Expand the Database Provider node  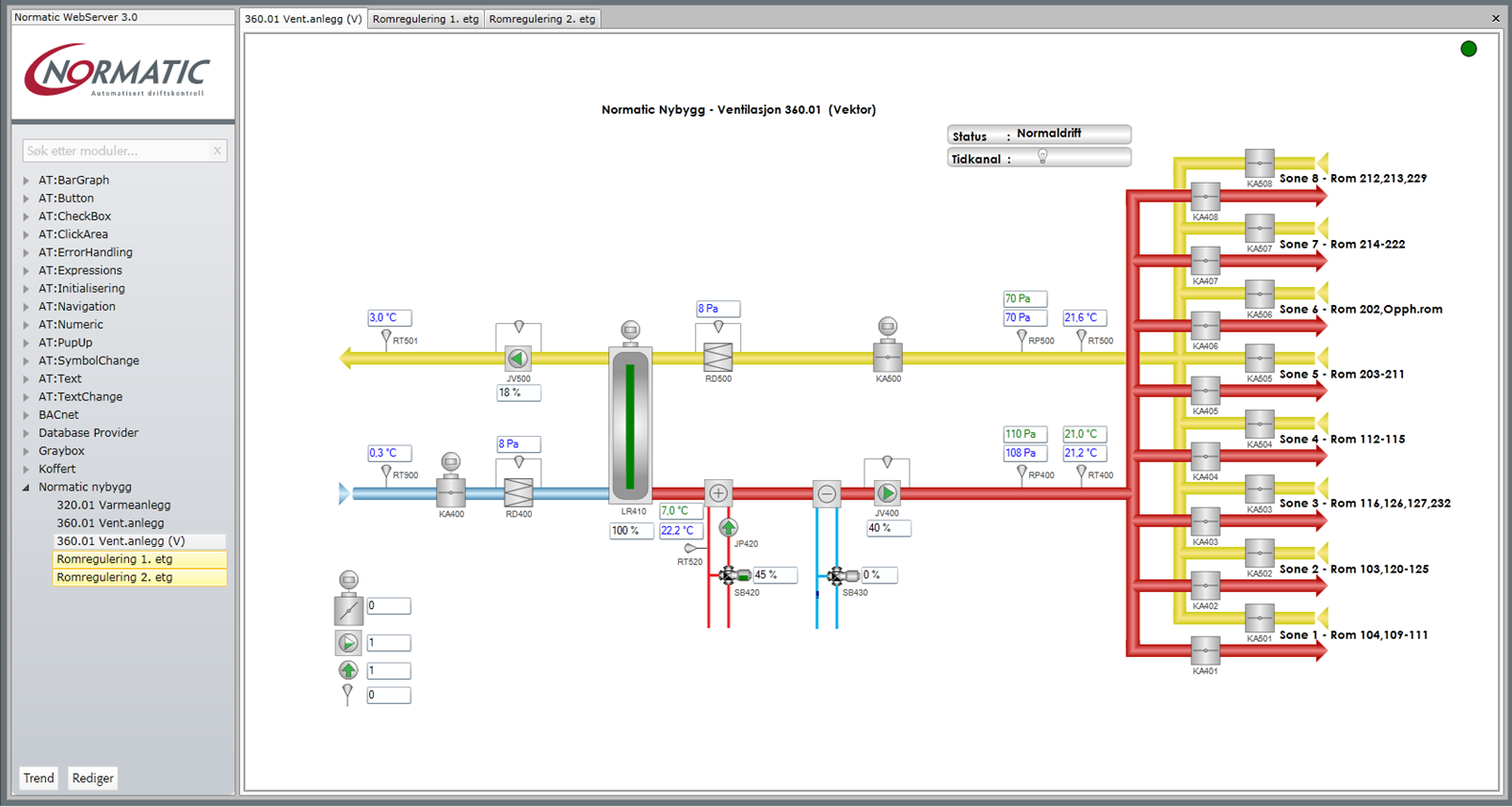click(26, 433)
